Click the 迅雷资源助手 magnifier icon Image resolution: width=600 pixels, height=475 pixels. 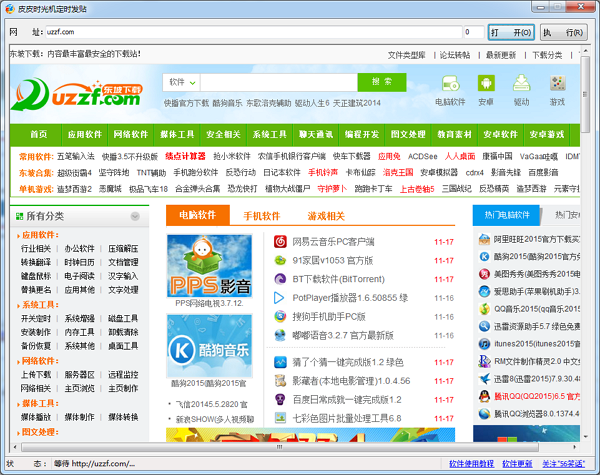coord(484,326)
